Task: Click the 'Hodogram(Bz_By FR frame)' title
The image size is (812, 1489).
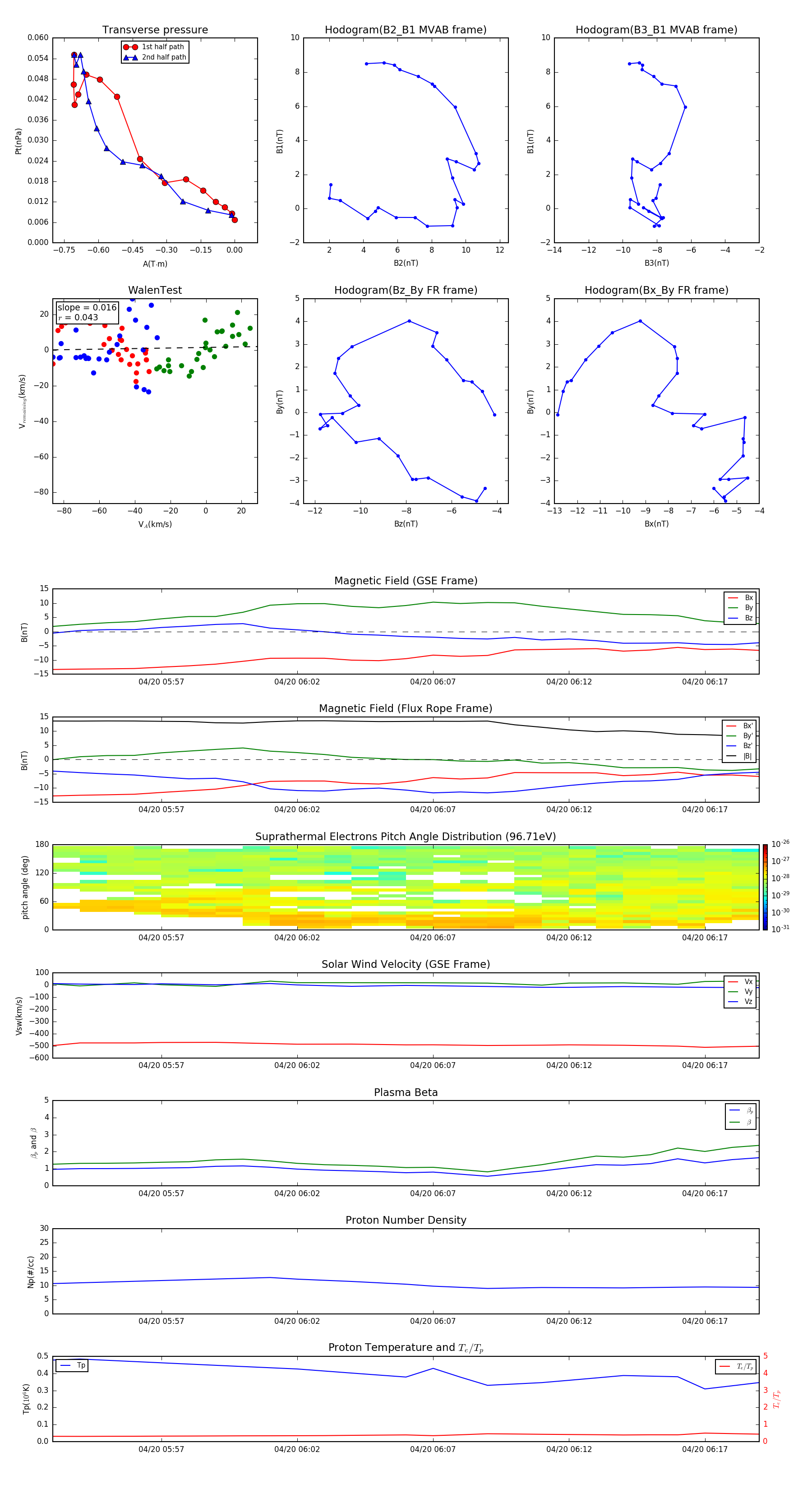Action: pos(406,290)
